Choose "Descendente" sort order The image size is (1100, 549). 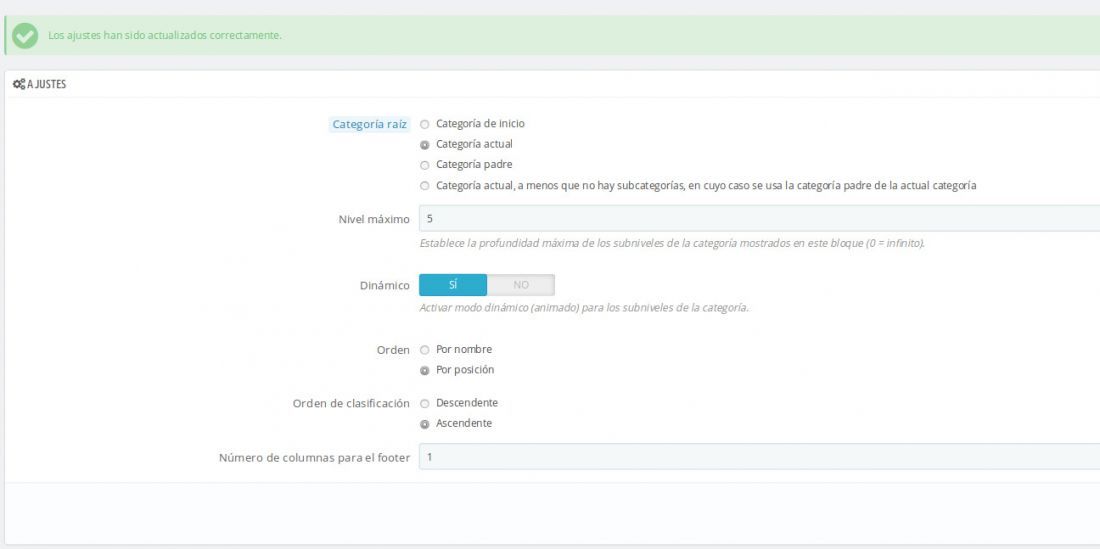[x=424, y=404]
